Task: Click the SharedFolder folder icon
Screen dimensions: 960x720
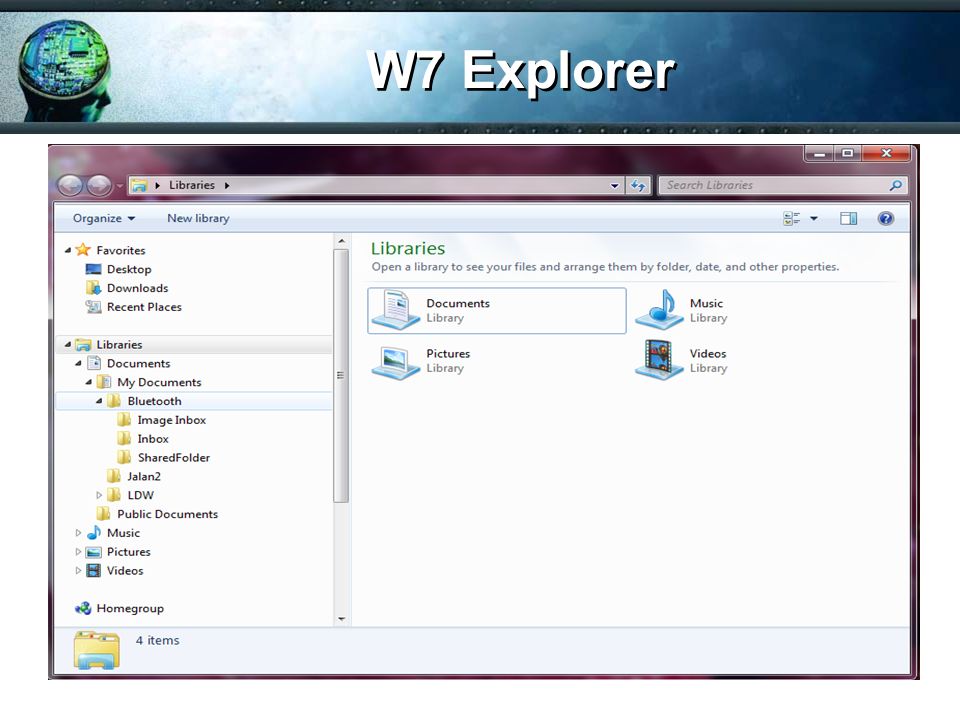Action: [x=124, y=457]
